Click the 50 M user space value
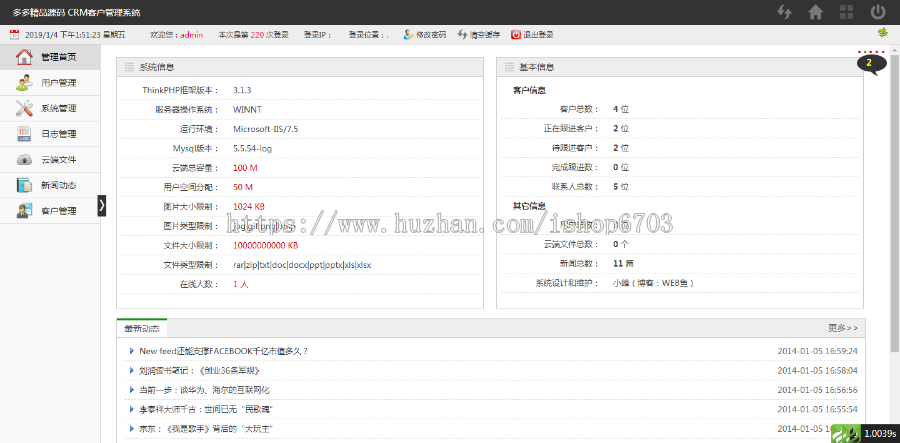Screen dimensions: 900x443 click(x=243, y=187)
